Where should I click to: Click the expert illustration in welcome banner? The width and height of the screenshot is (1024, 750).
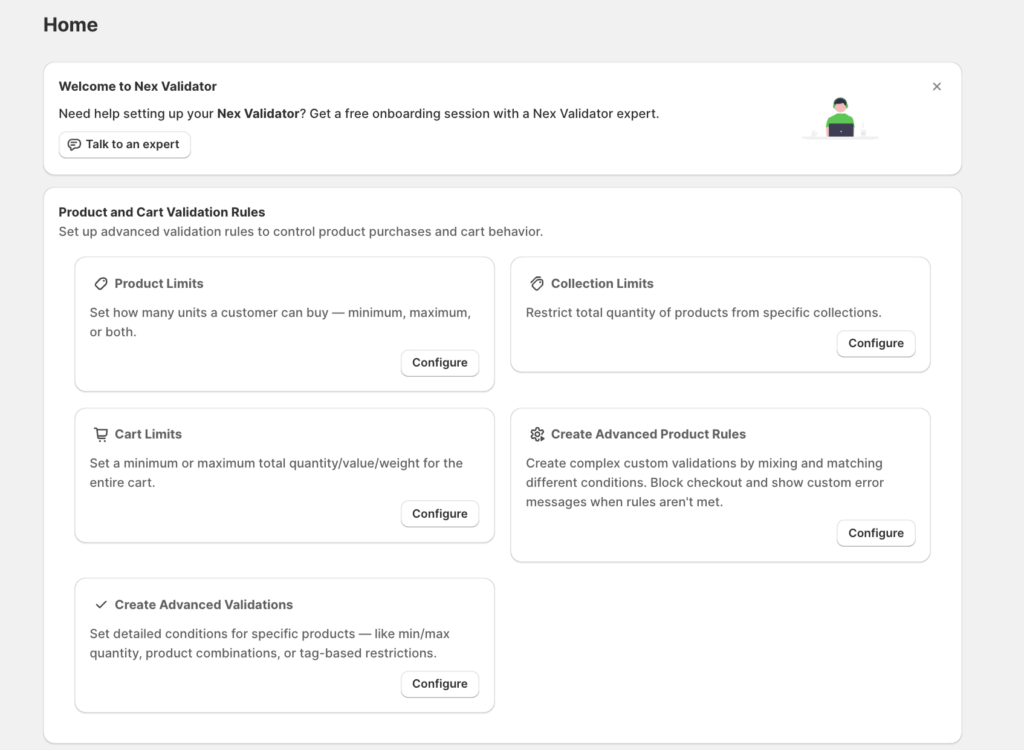(840, 118)
